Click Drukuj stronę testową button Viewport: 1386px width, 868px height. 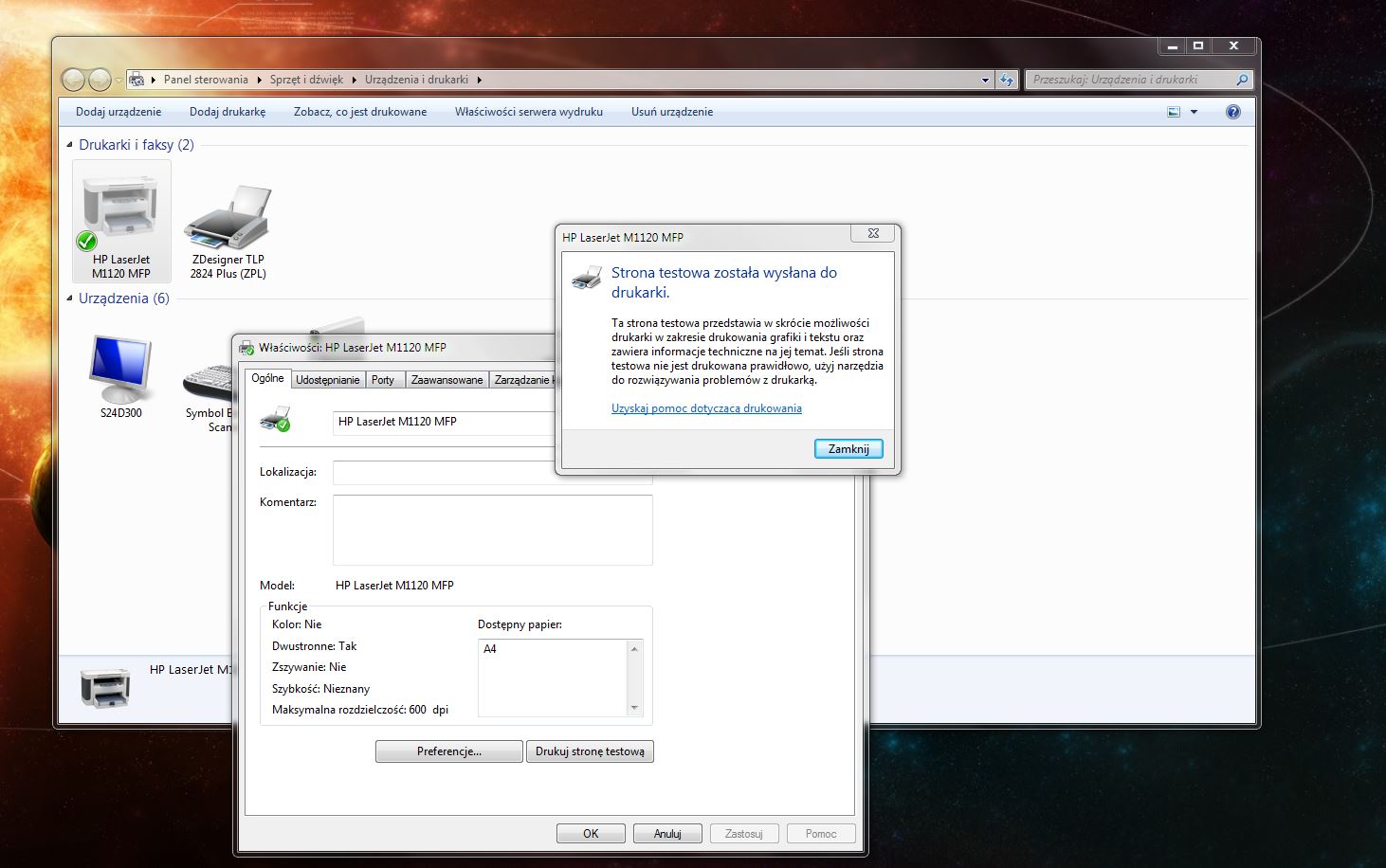[x=590, y=751]
